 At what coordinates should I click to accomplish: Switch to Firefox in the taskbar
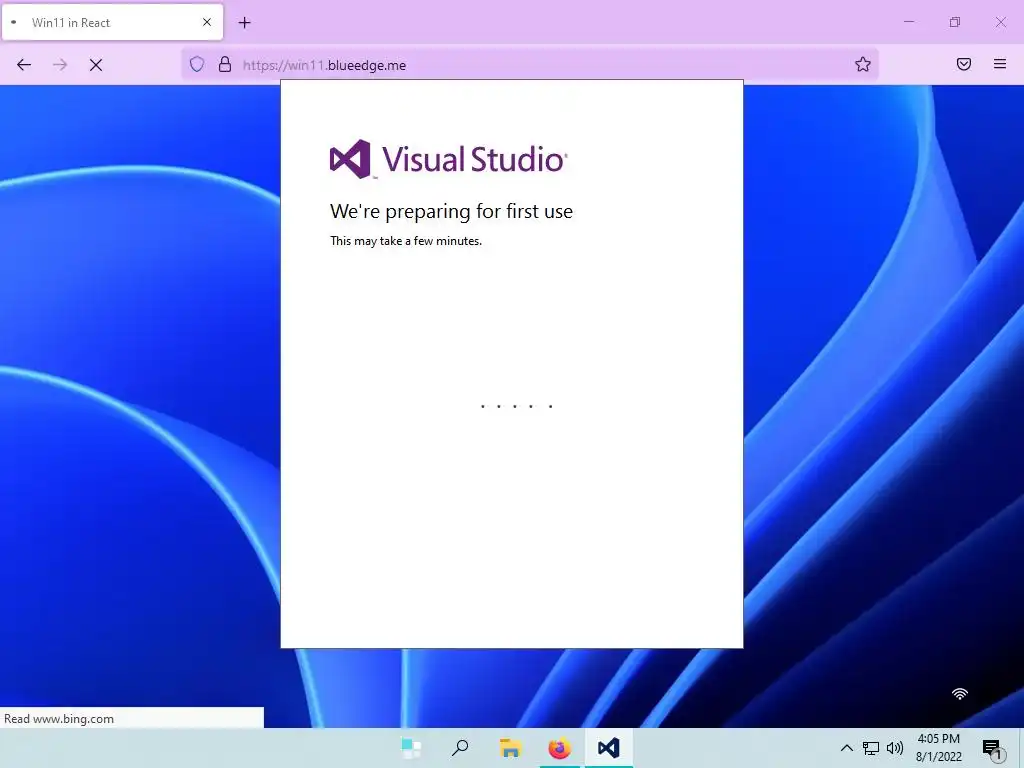(559, 748)
